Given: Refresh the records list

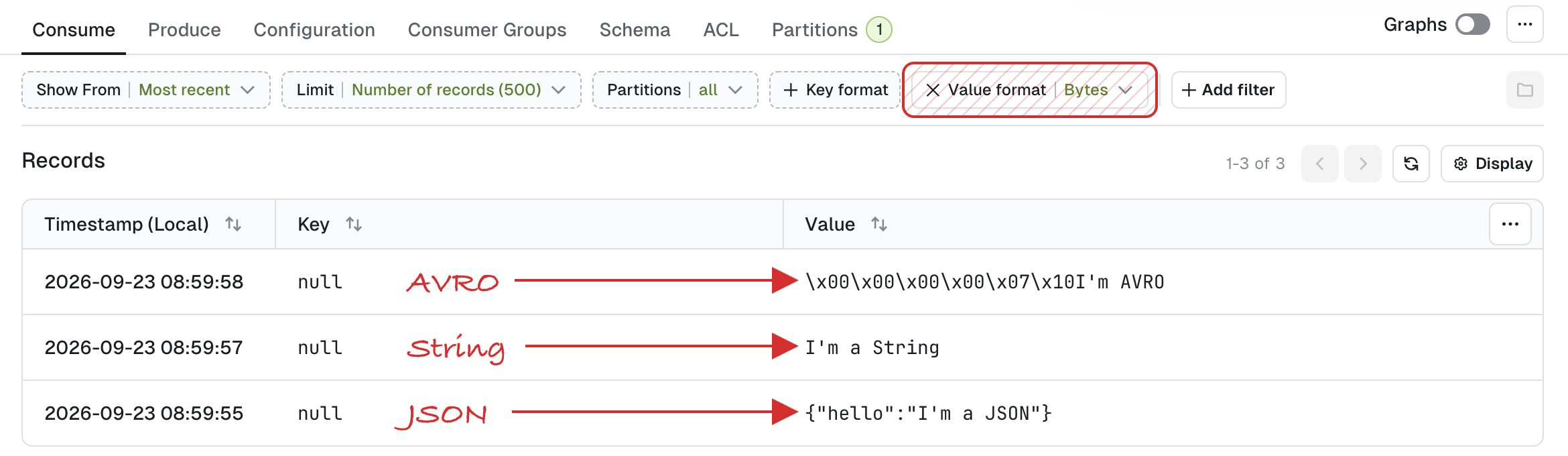Looking at the screenshot, I should coord(1411,164).
